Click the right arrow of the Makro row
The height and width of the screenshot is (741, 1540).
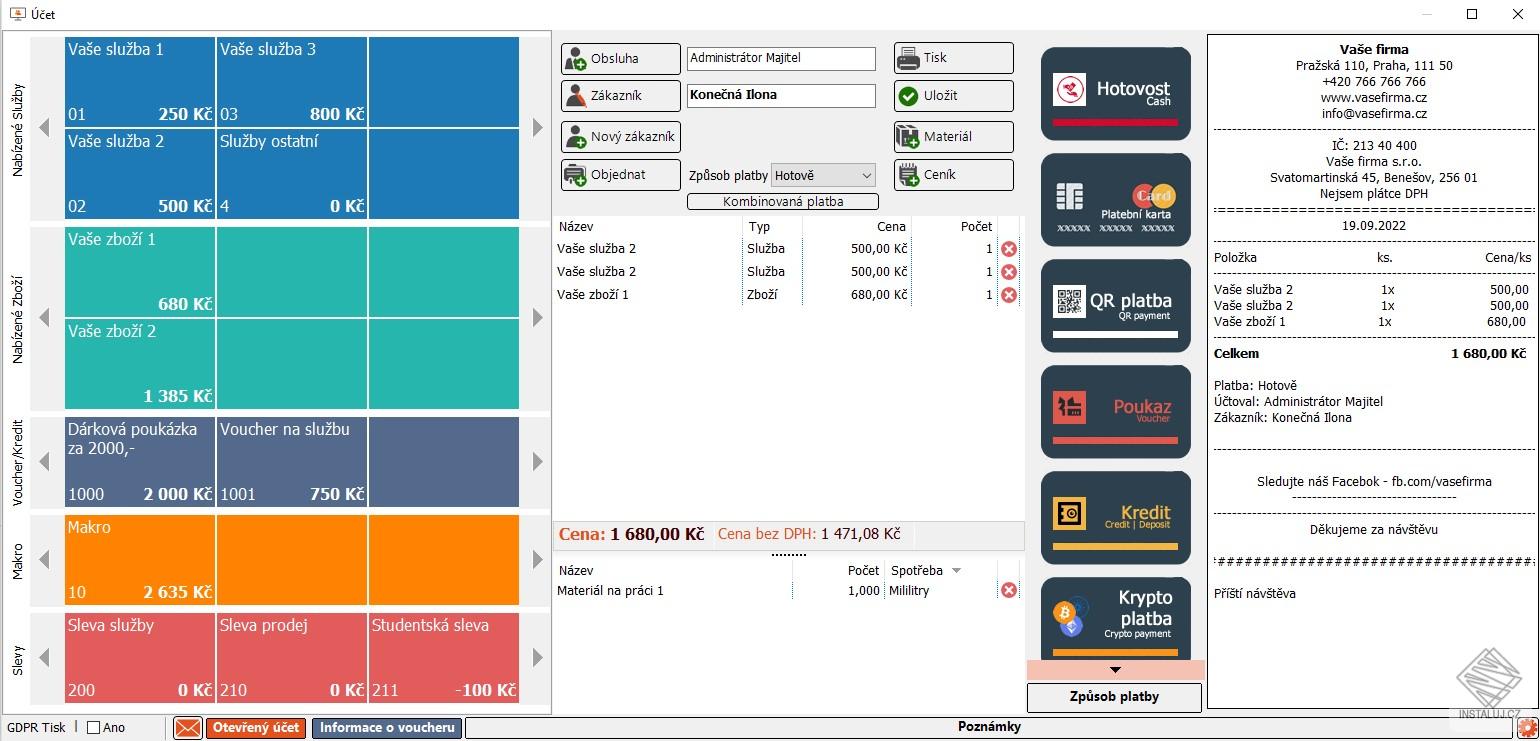537,560
